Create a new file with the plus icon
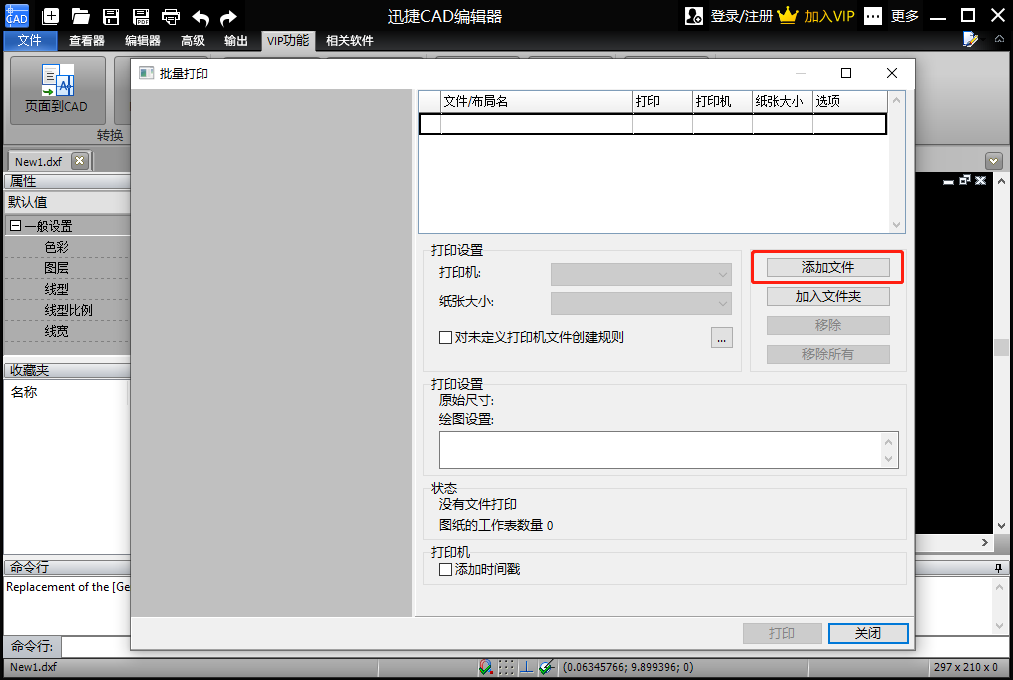Viewport: 1013px width, 680px height. pos(50,16)
